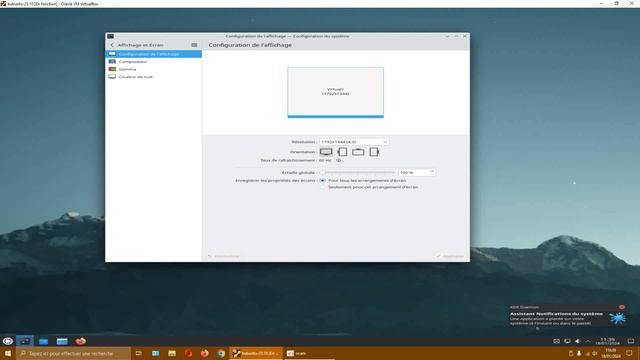Click the Couleur de nuit monitor icon
This screenshot has height=360, width=640.
[112, 77]
